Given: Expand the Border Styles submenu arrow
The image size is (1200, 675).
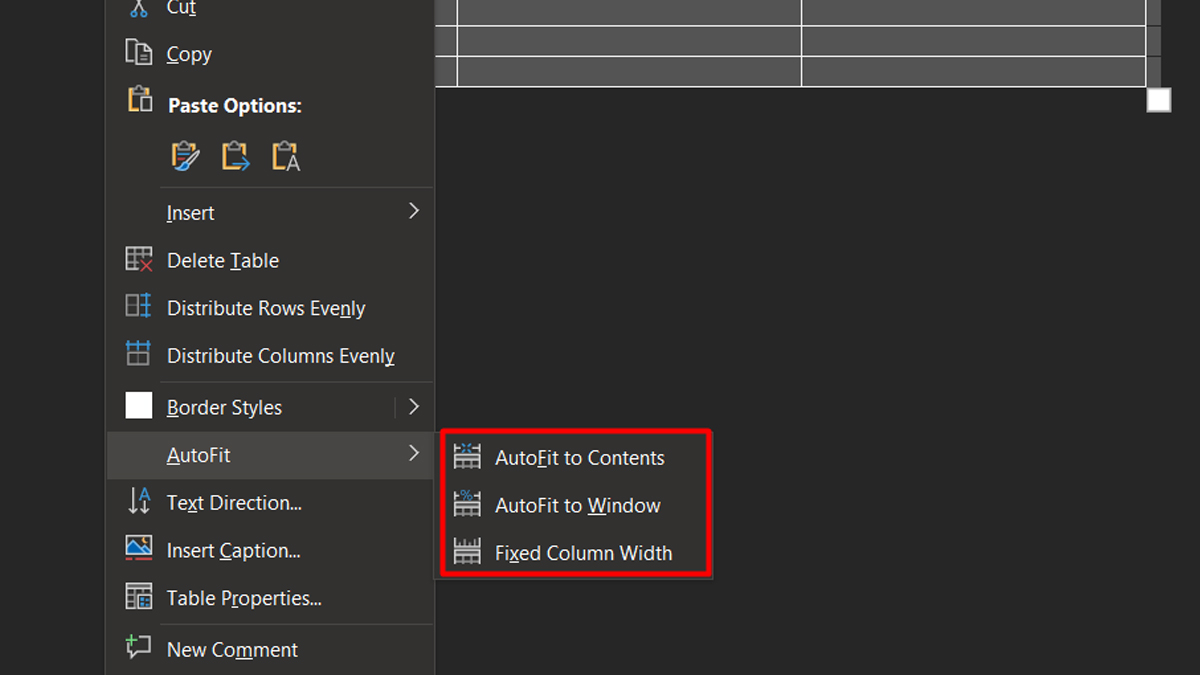Looking at the screenshot, I should tap(414, 406).
